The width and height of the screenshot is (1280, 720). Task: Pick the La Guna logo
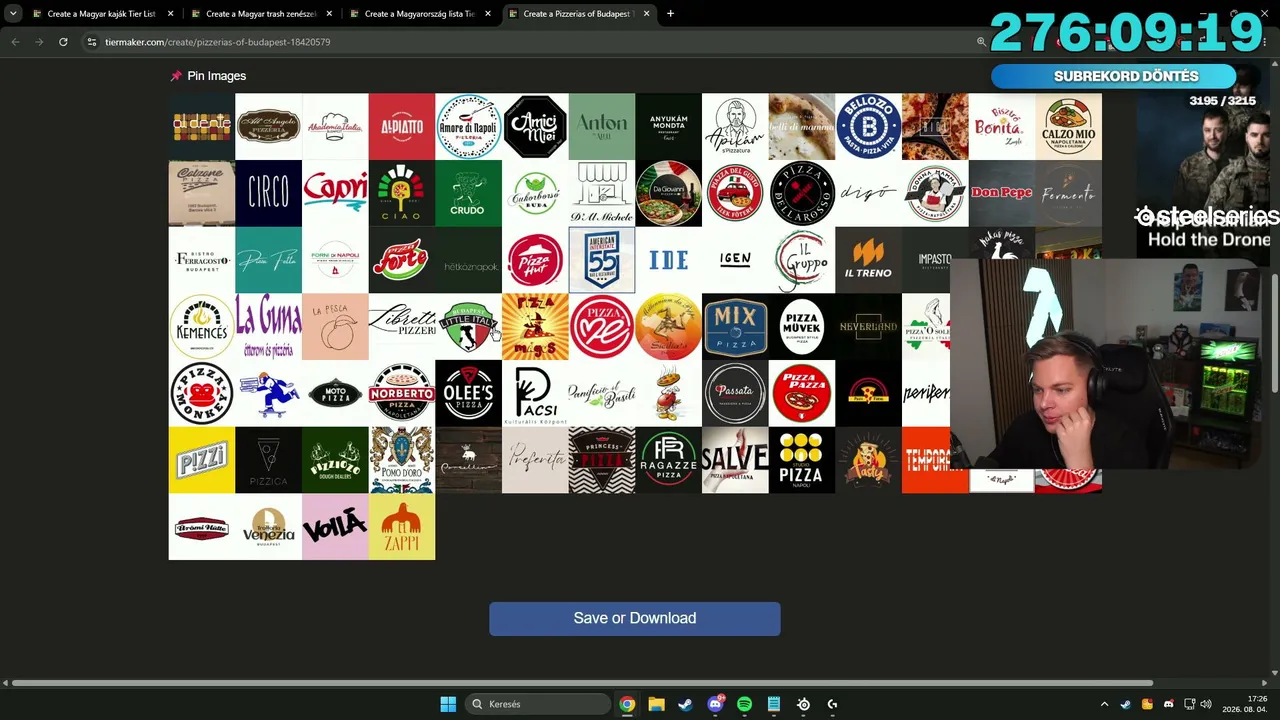(268, 327)
